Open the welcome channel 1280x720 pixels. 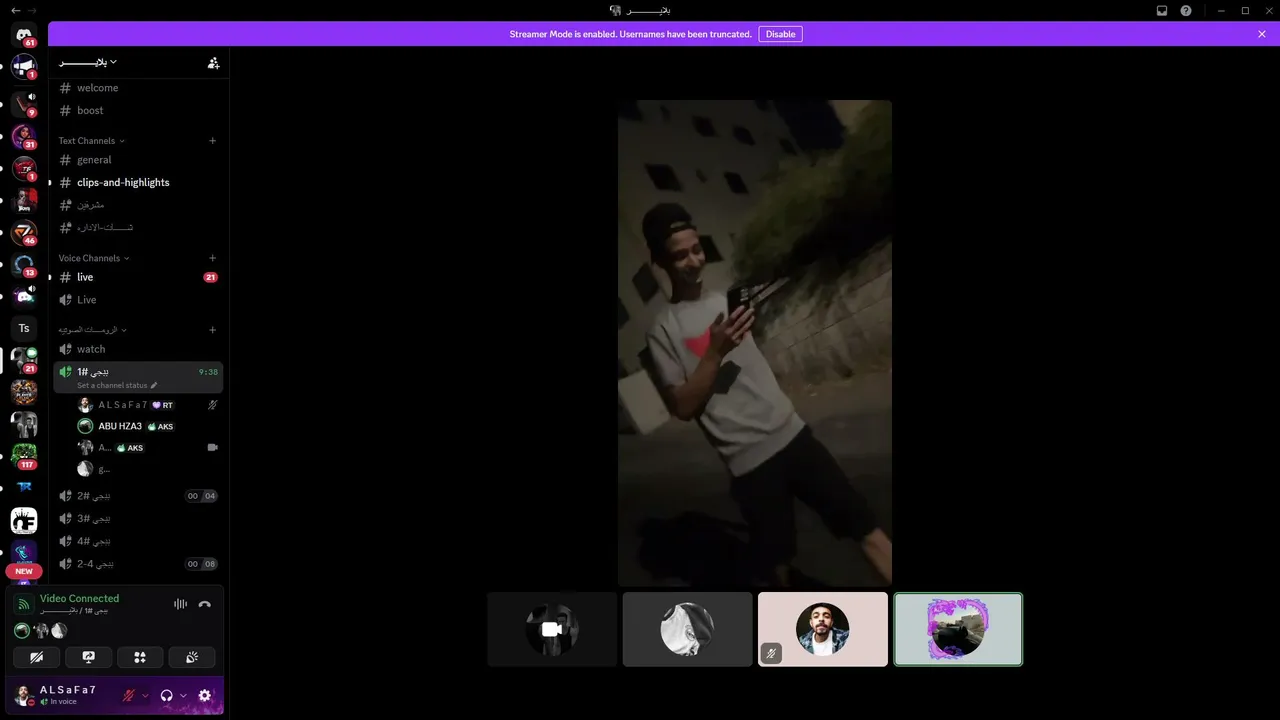point(138,88)
